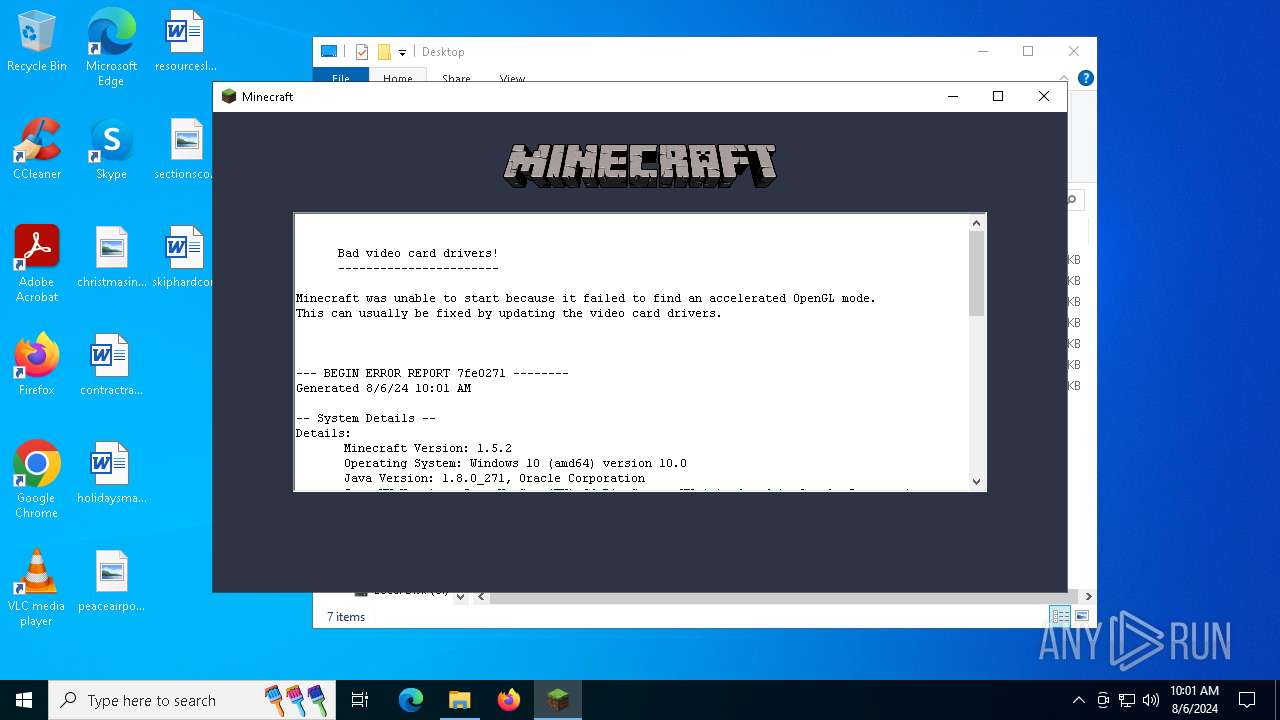
Task: Switch Explorer to details view icon
Action: (x=1060, y=616)
